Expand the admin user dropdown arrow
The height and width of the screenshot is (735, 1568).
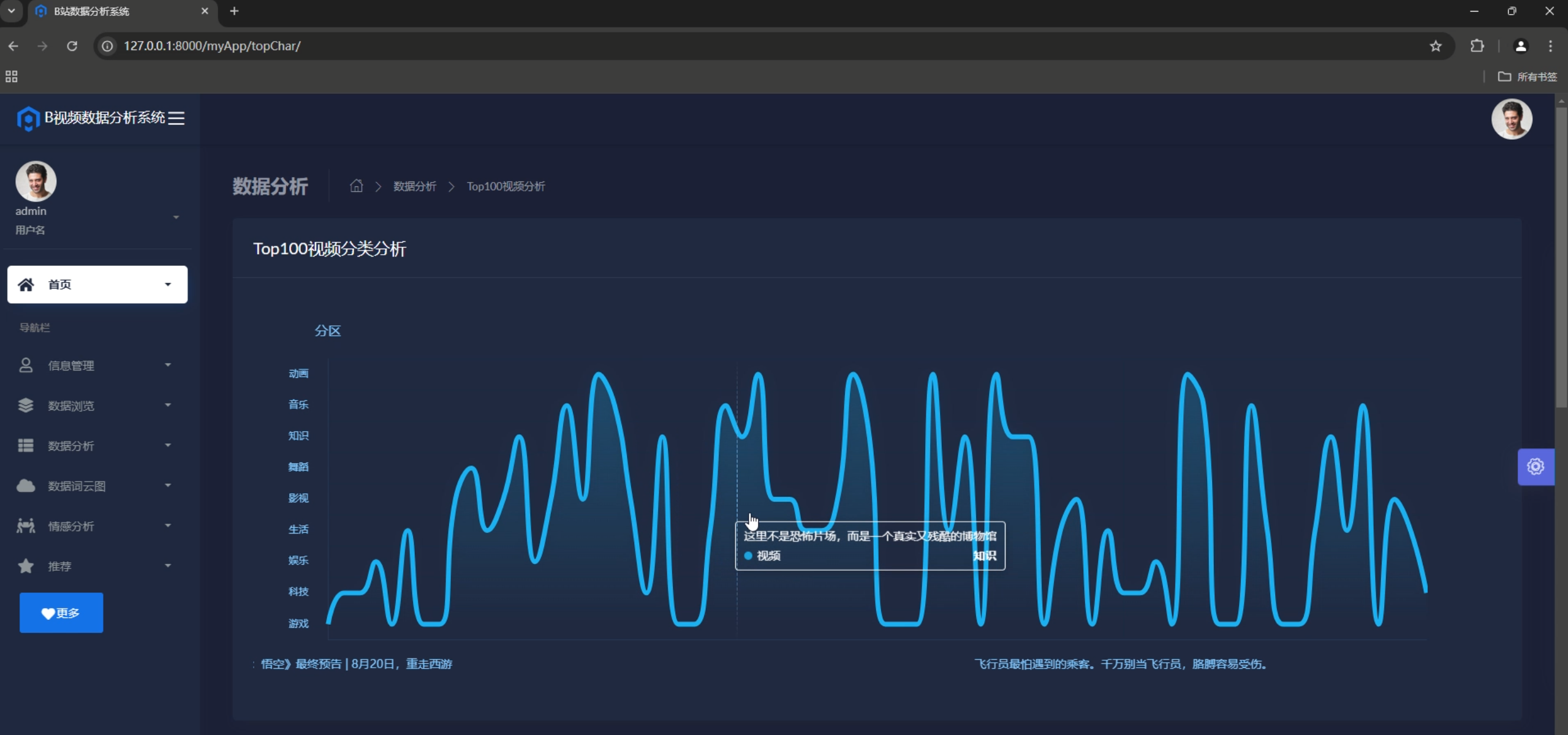pyautogui.click(x=176, y=217)
